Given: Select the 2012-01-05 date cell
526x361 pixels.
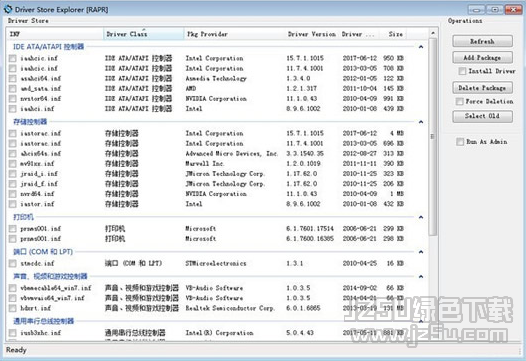Looking at the screenshot, I should pyautogui.click(x=360, y=79).
